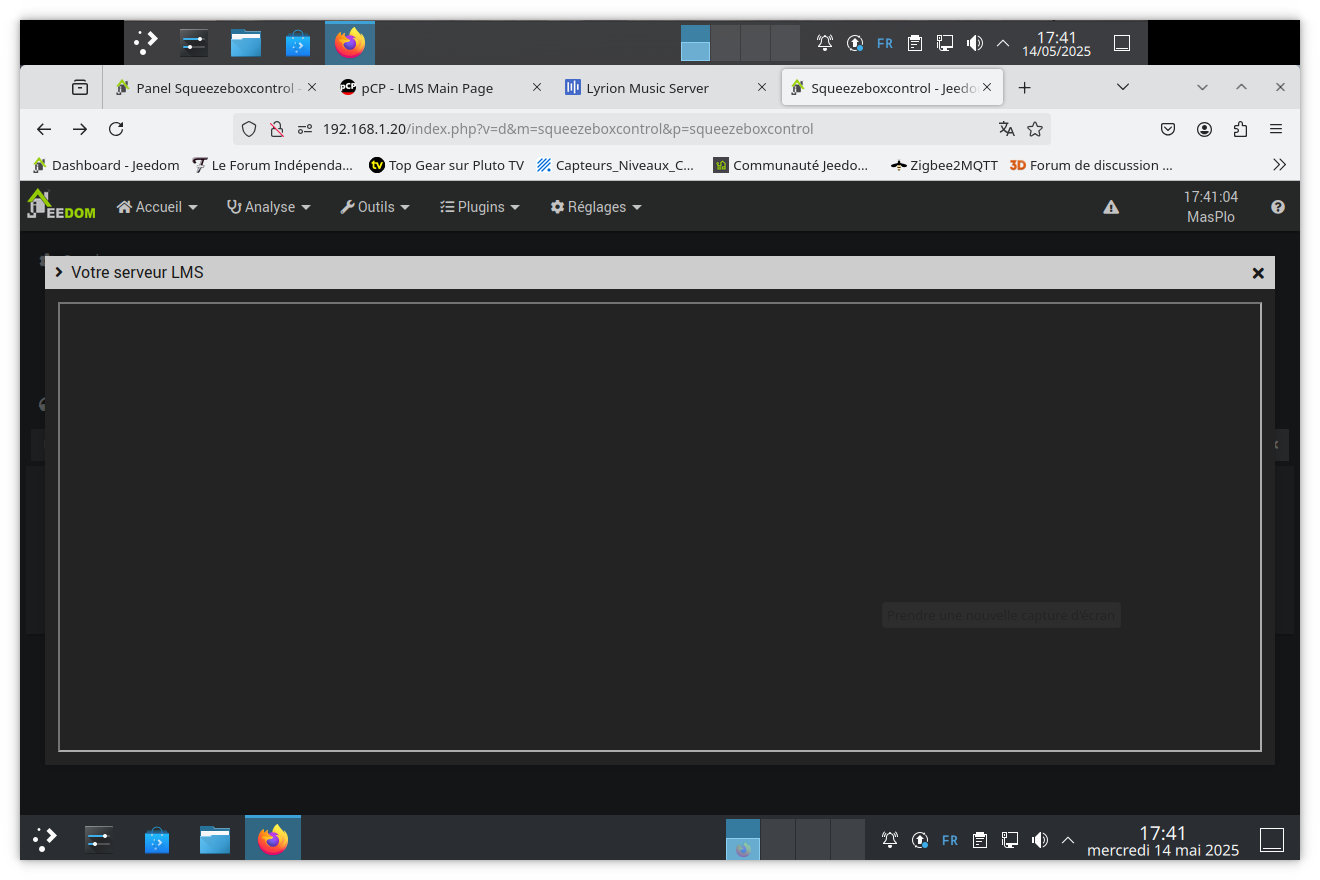Click FR keyboard layout in bottom taskbar
1320x880 pixels.
950,840
